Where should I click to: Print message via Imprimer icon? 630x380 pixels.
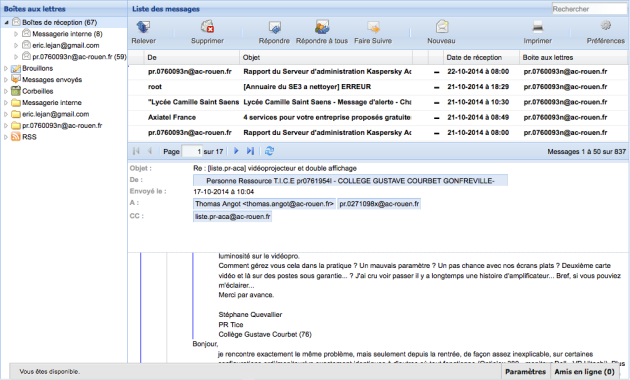coord(538,27)
